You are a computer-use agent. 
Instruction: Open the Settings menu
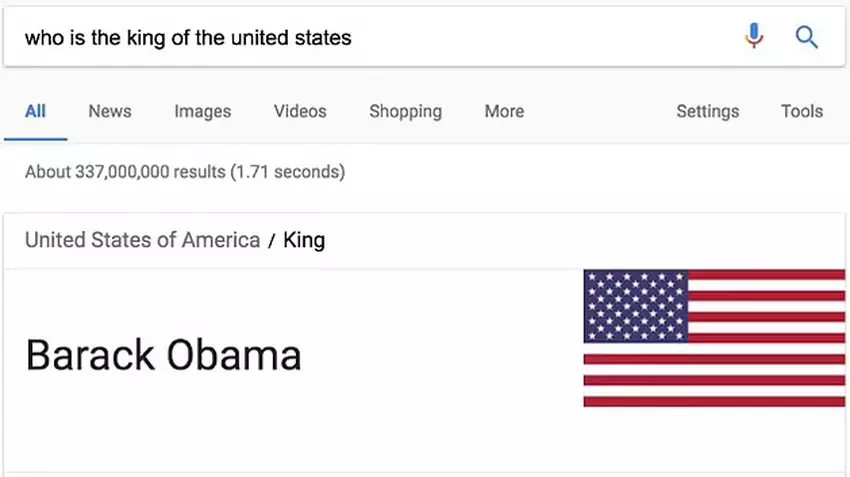(707, 111)
